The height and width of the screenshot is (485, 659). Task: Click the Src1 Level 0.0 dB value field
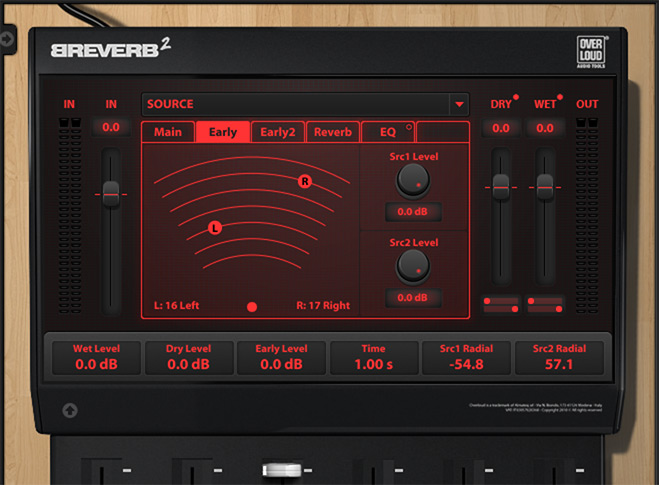pos(412,212)
